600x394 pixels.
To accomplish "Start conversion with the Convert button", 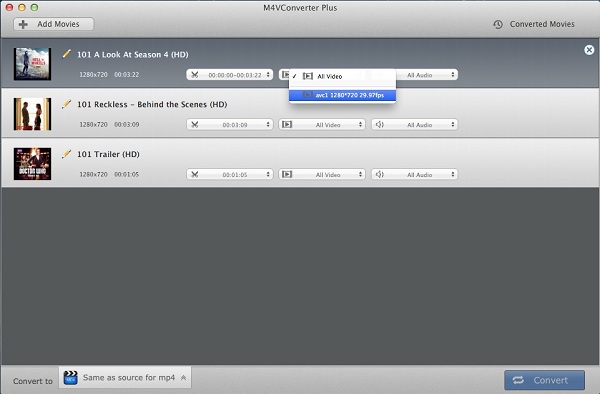I will point(544,380).
